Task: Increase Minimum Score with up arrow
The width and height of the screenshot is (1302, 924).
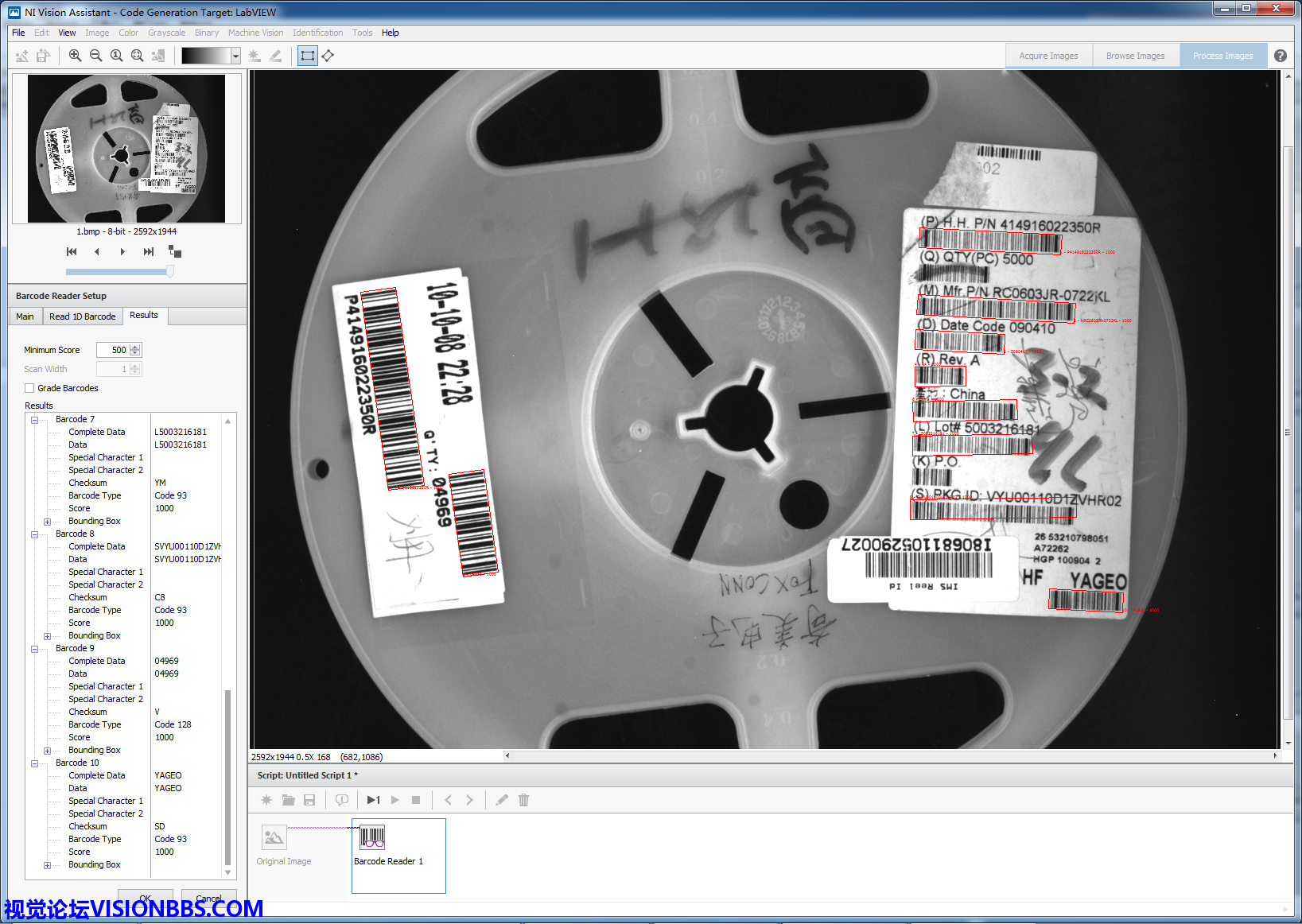Action: point(135,347)
